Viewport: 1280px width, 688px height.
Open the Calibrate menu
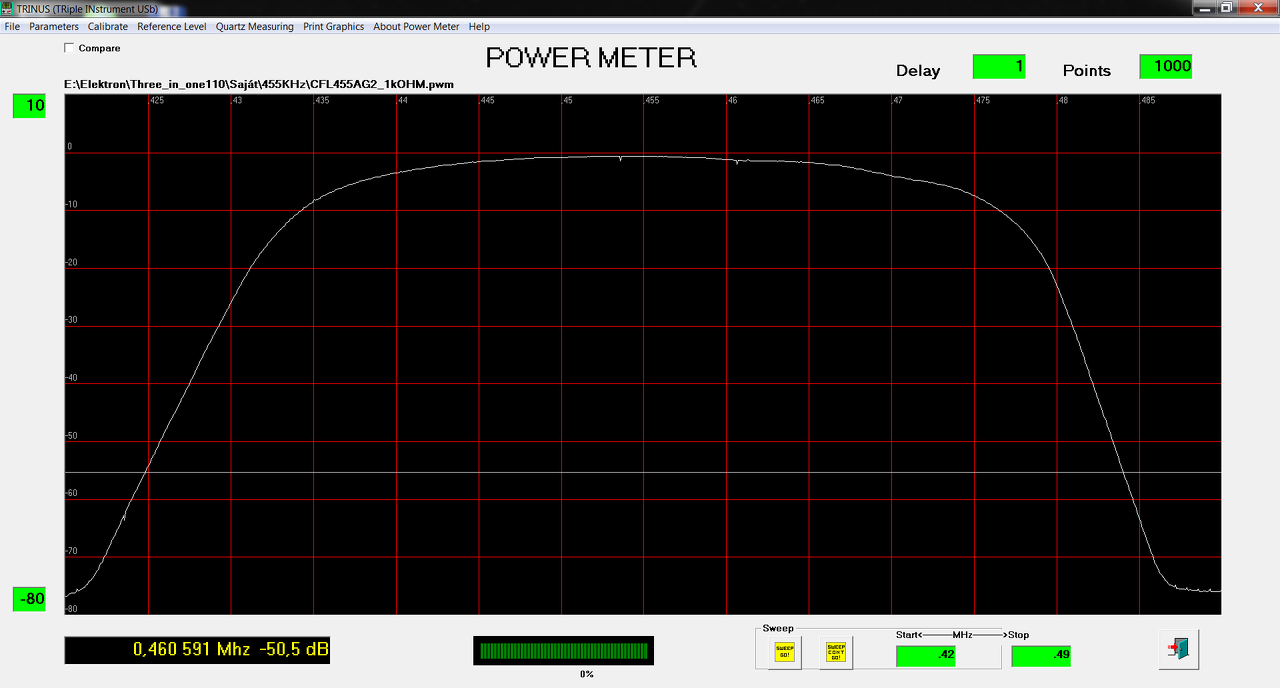pos(108,27)
